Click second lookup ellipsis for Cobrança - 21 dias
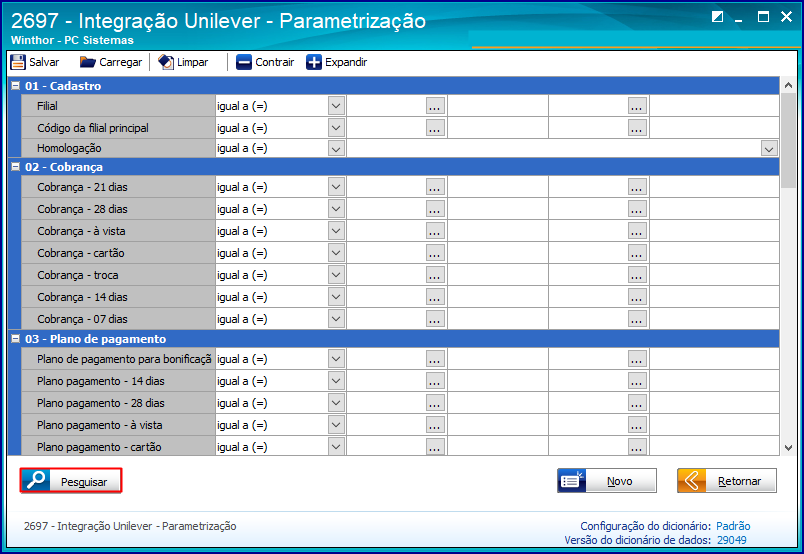Viewport: 804px width, 554px height. click(x=637, y=187)
